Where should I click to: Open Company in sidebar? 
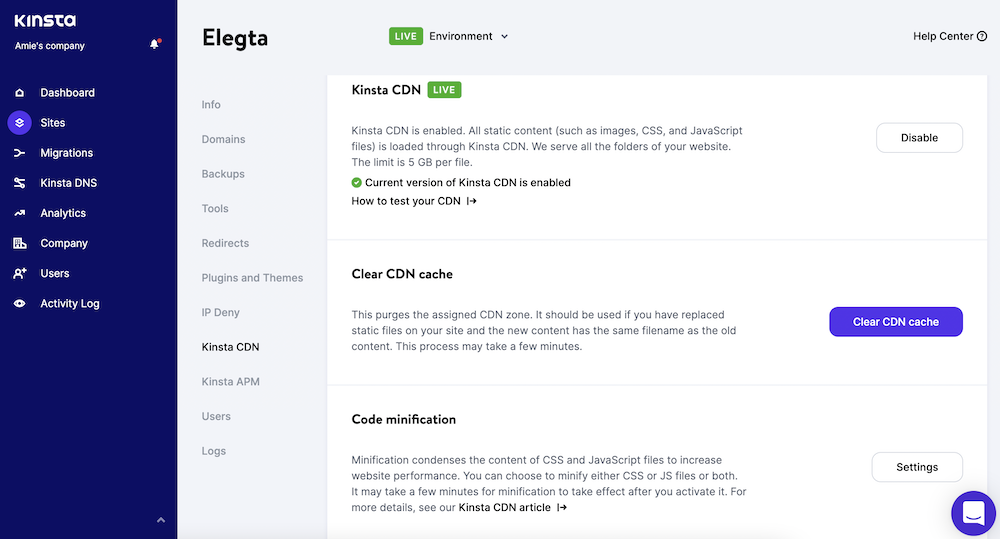click(x=64, y=243)
